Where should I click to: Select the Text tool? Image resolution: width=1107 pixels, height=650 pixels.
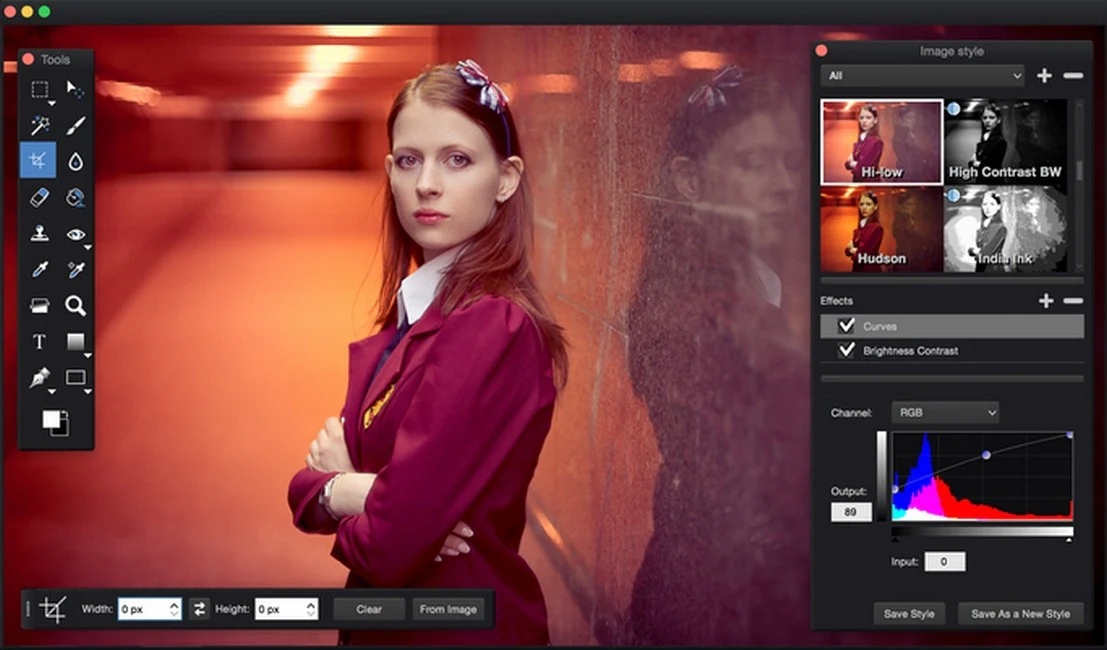40,342
